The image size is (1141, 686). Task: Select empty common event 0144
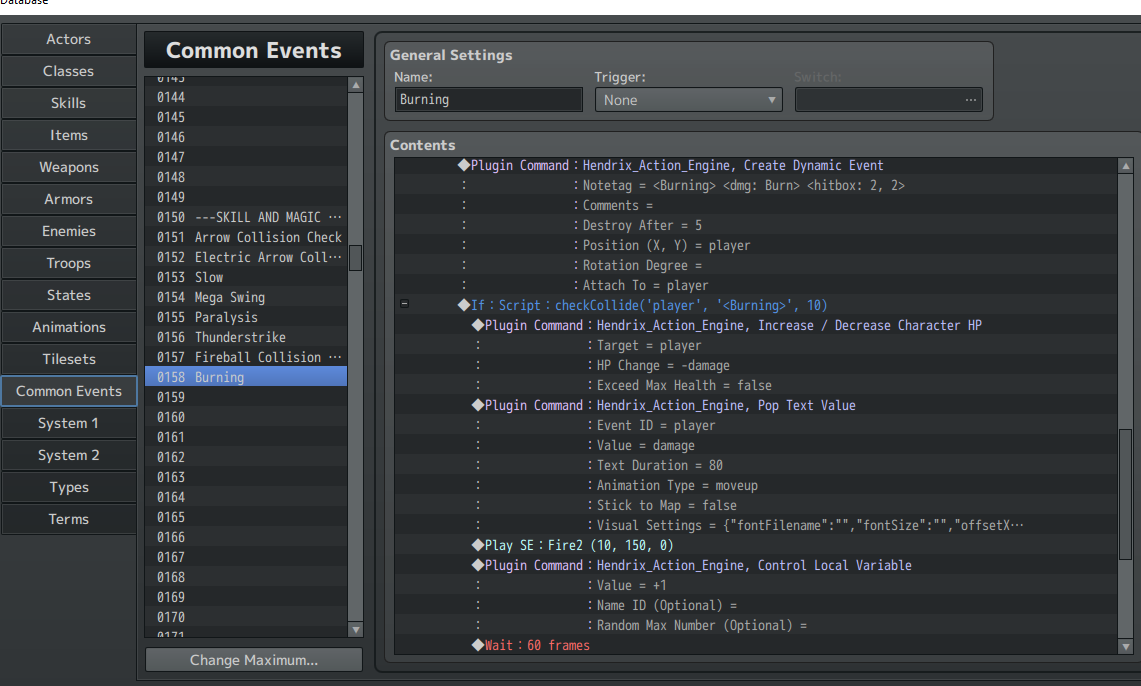click(246, 97)
